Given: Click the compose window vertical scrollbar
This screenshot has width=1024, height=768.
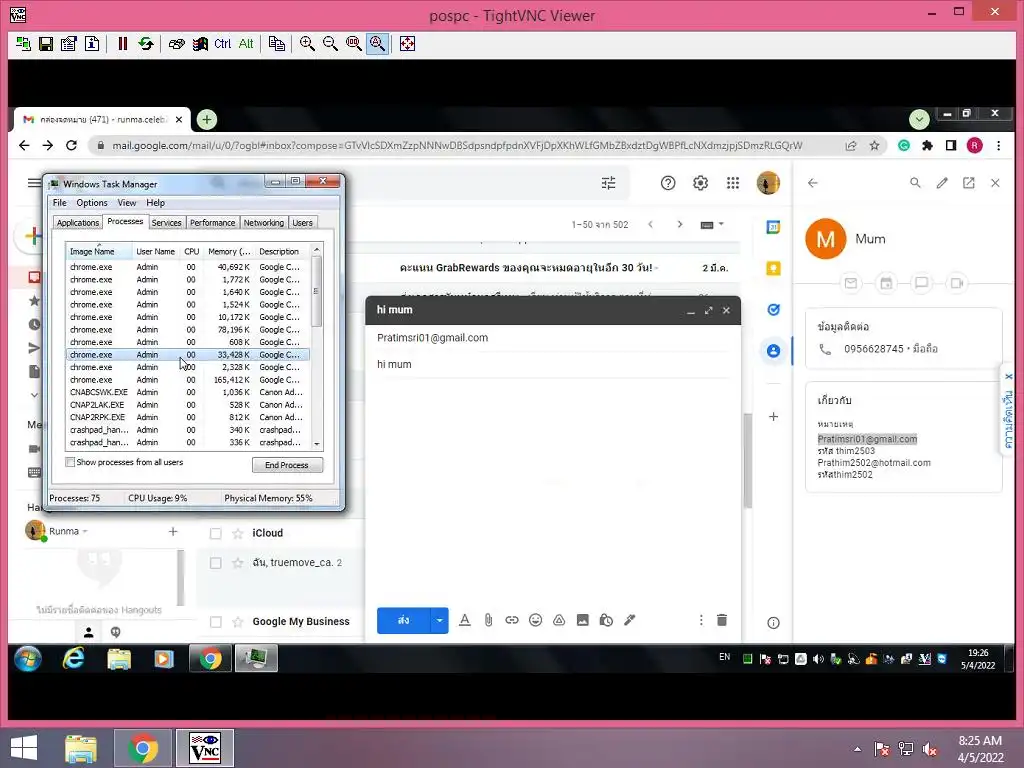Looking at the screenshot, I should coord(748,461).
